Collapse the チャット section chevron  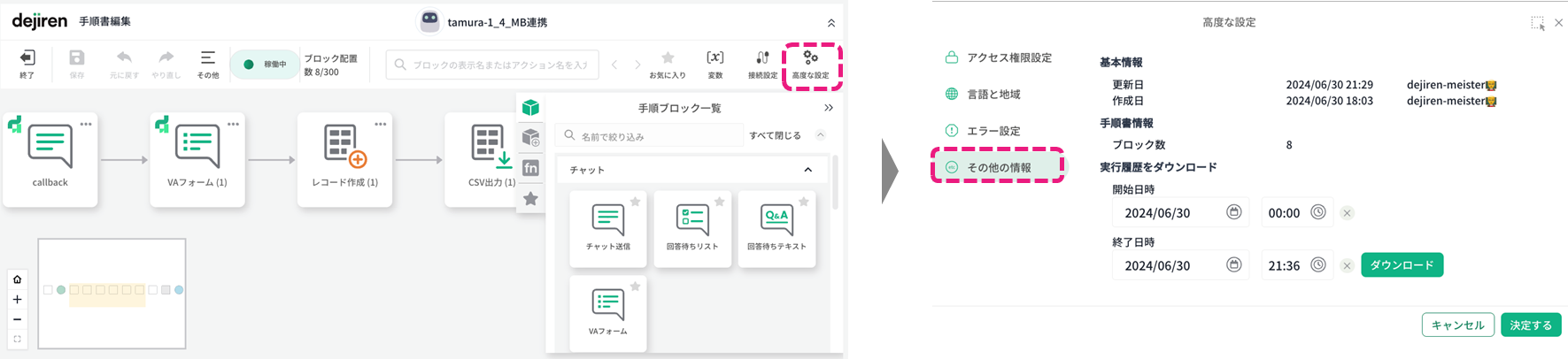pyautogui.click(x=807, y=170)
